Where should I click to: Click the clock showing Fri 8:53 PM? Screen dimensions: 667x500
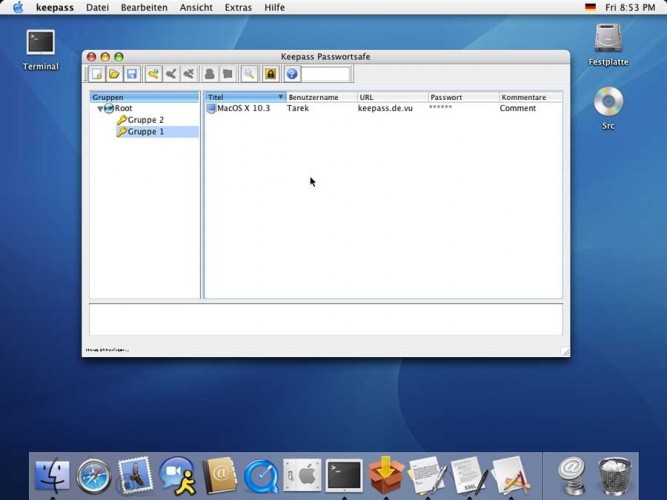pos(630,7)
